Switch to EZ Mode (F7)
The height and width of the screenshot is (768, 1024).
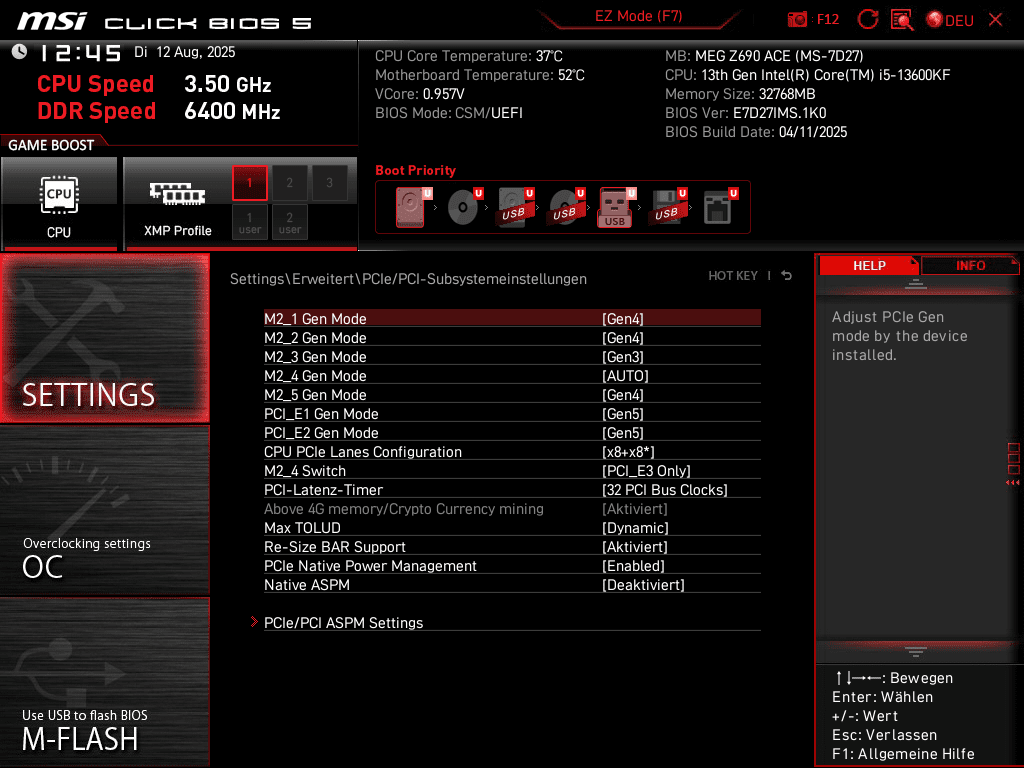click(x=638, y=16)
